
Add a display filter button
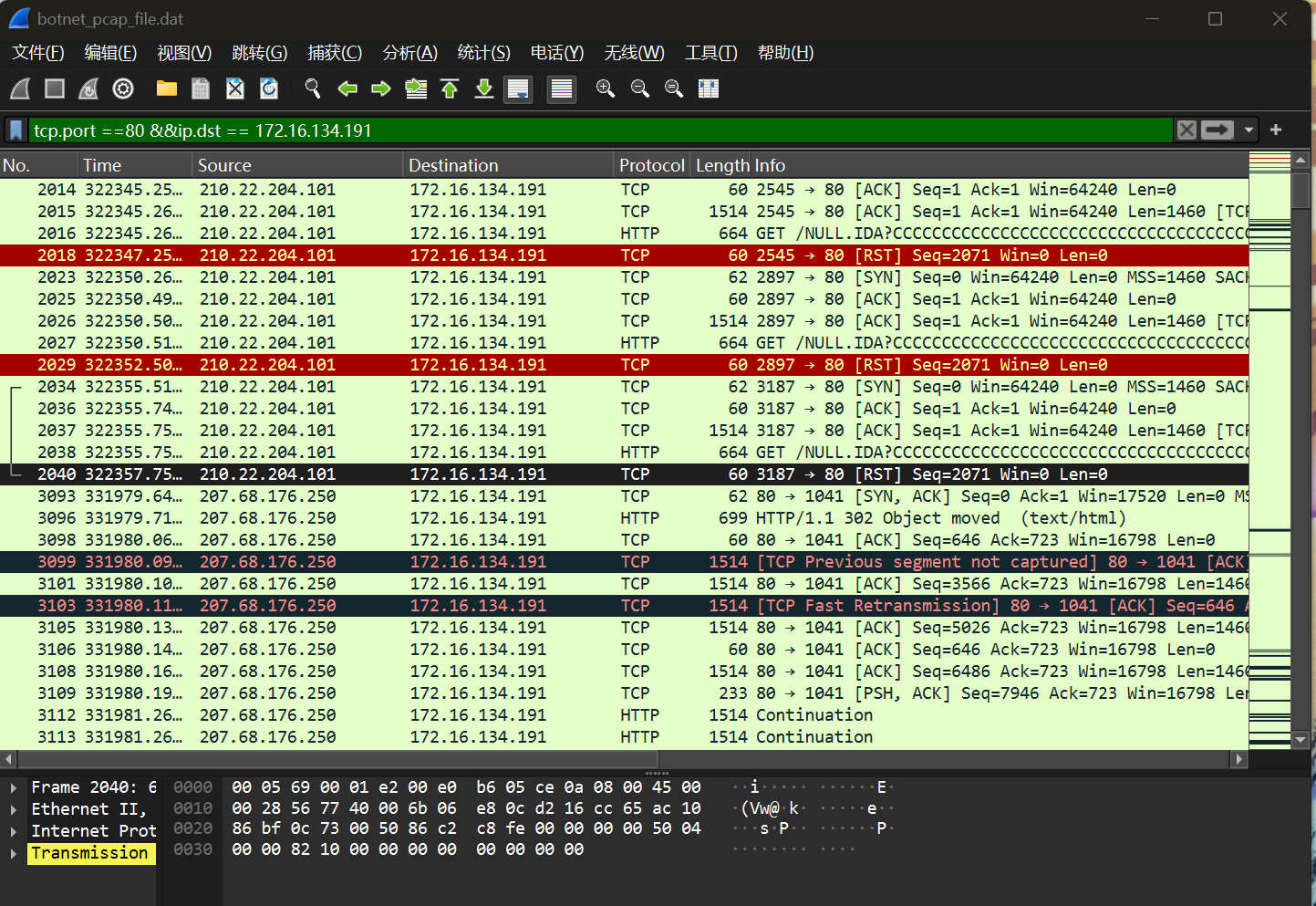(1276, 130)
